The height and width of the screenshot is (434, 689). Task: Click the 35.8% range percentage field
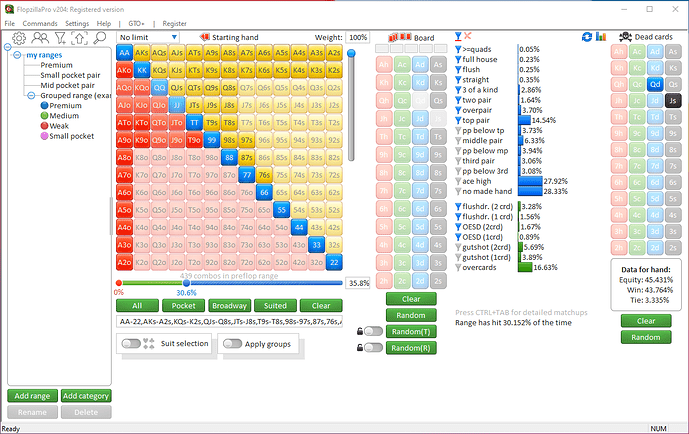point(358,283)
